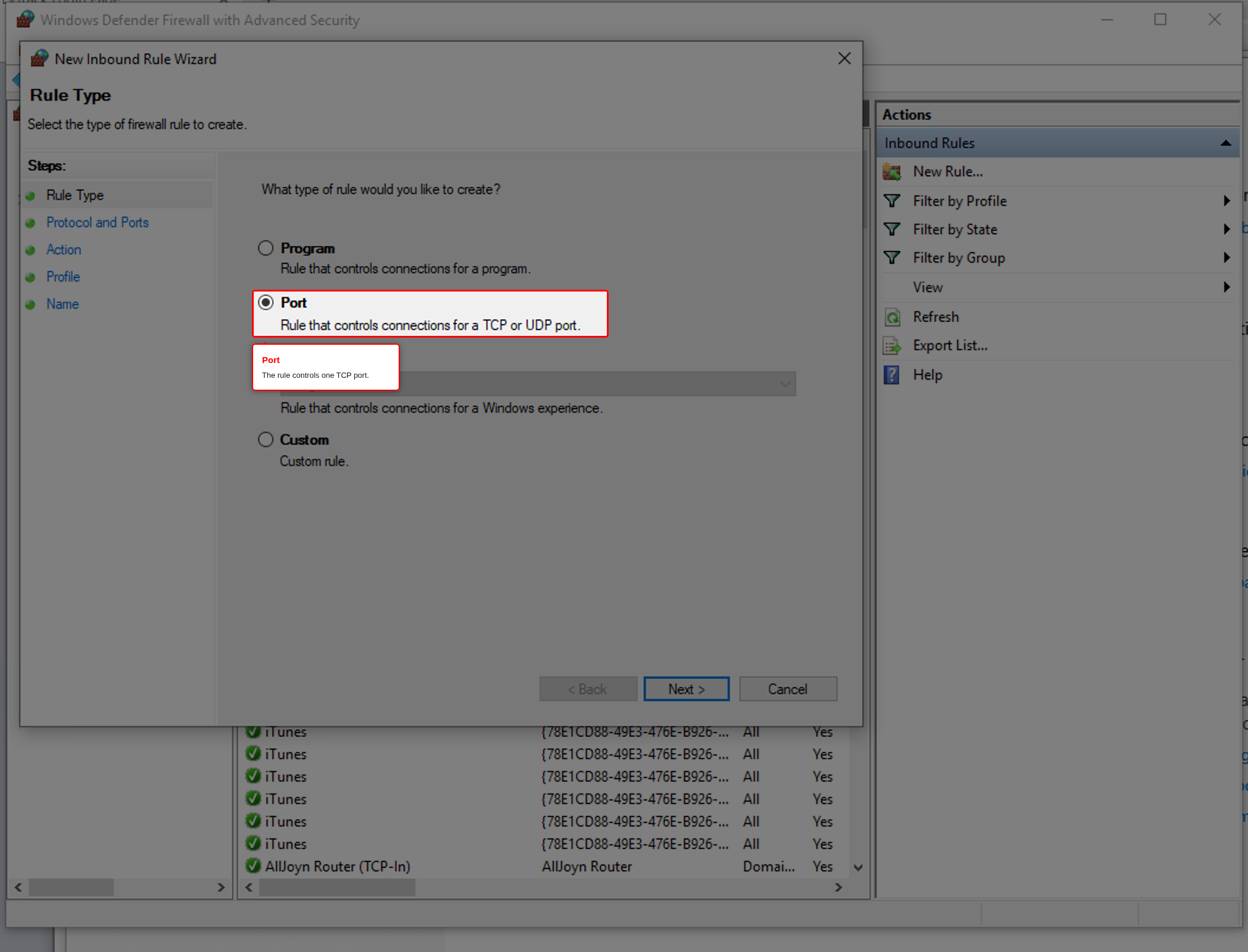Select the Port radio button
Screen dimensions: 1248x952
[x=266, y=302]
